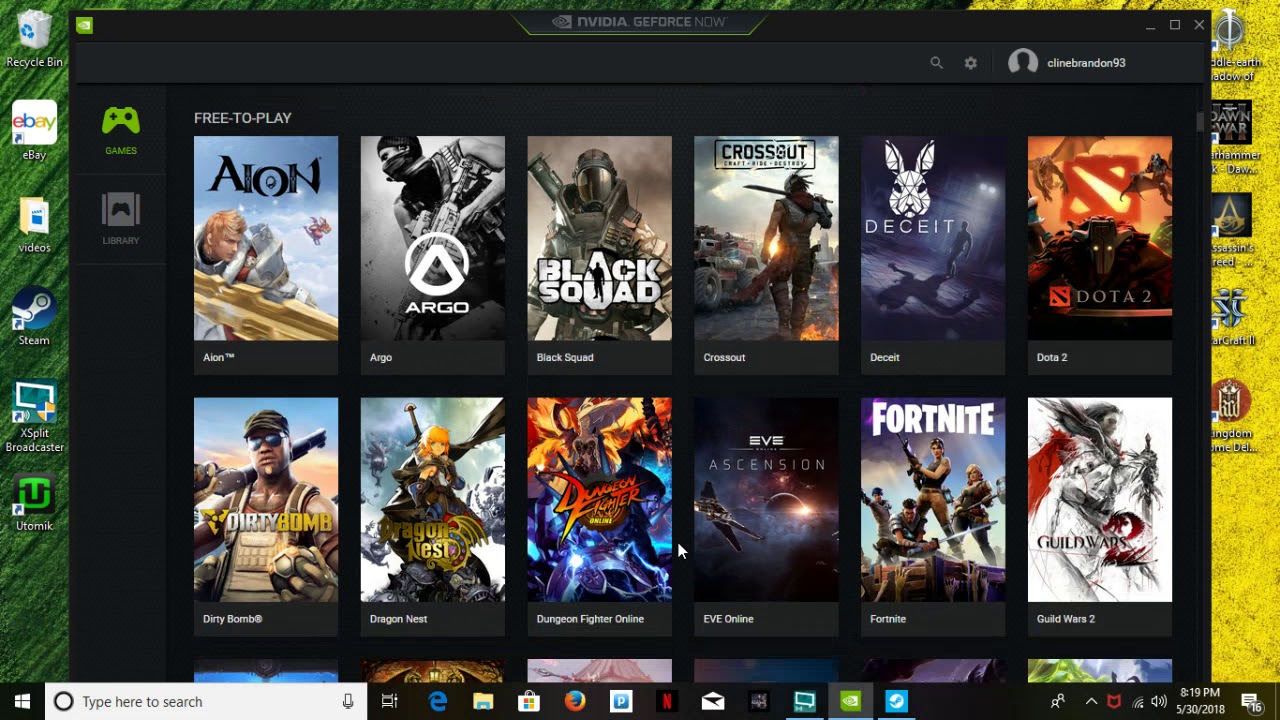
Task: Open the clinebrandon93 account name
Action: pos(1086,63)
